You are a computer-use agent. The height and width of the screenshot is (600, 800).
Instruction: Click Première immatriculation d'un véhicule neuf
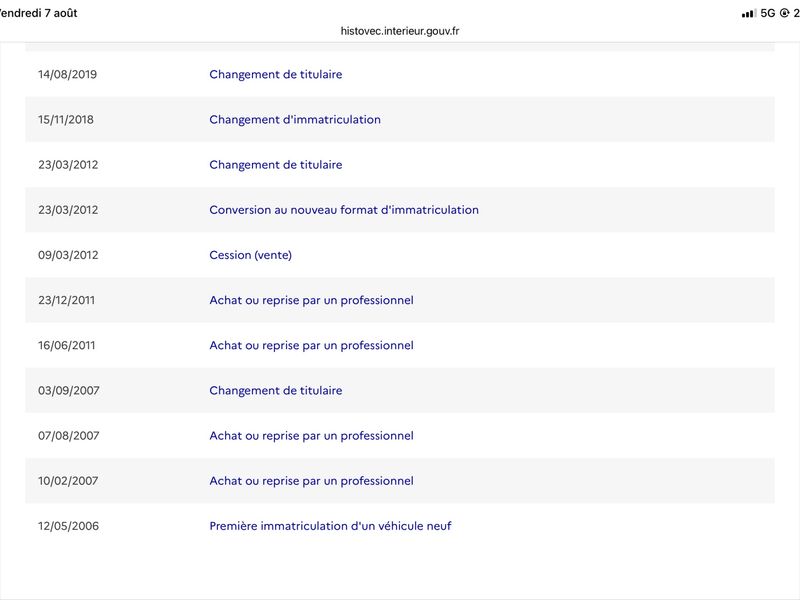330,526
